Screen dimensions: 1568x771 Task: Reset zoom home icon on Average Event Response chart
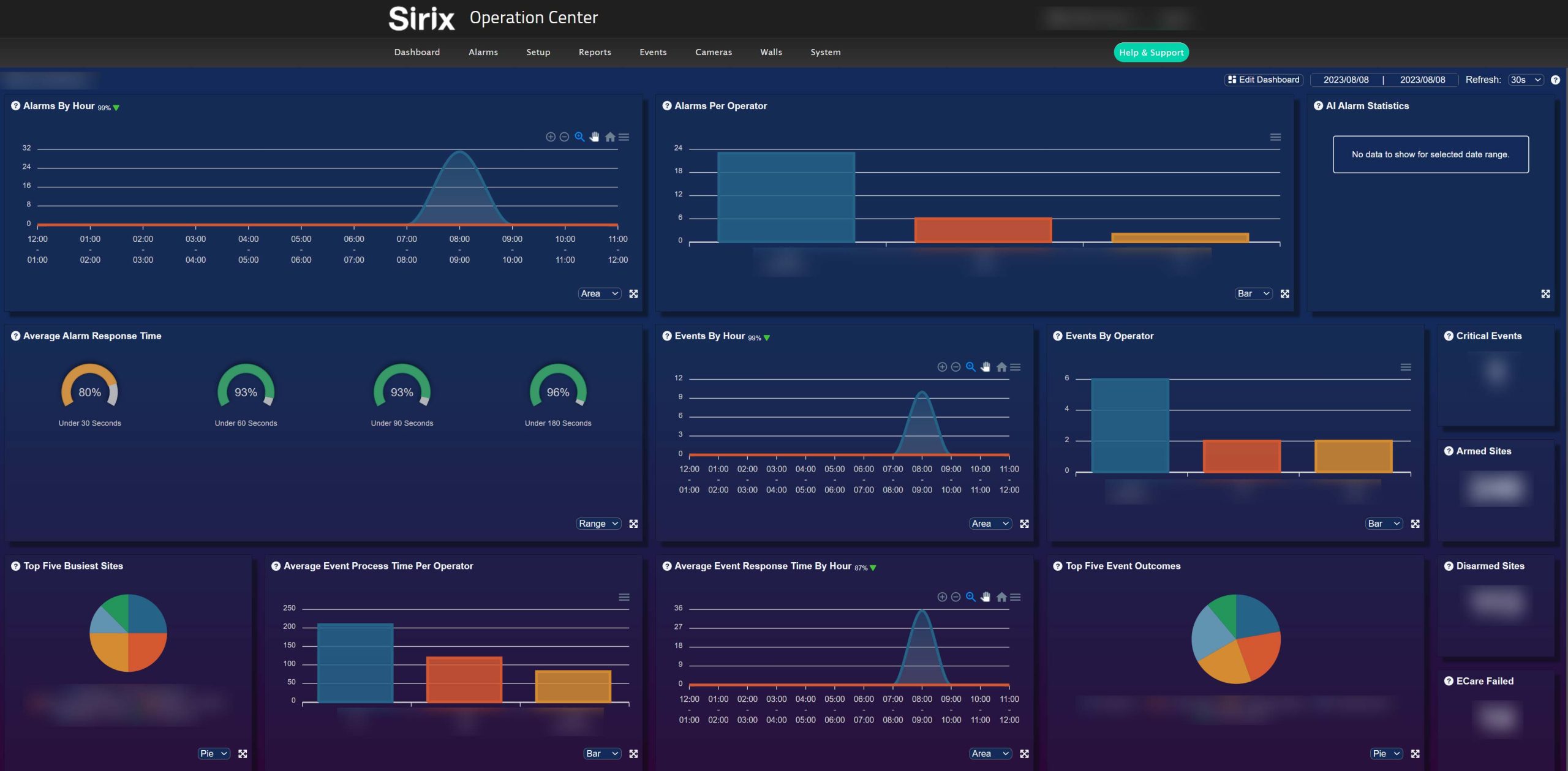tap(1001, 597)
